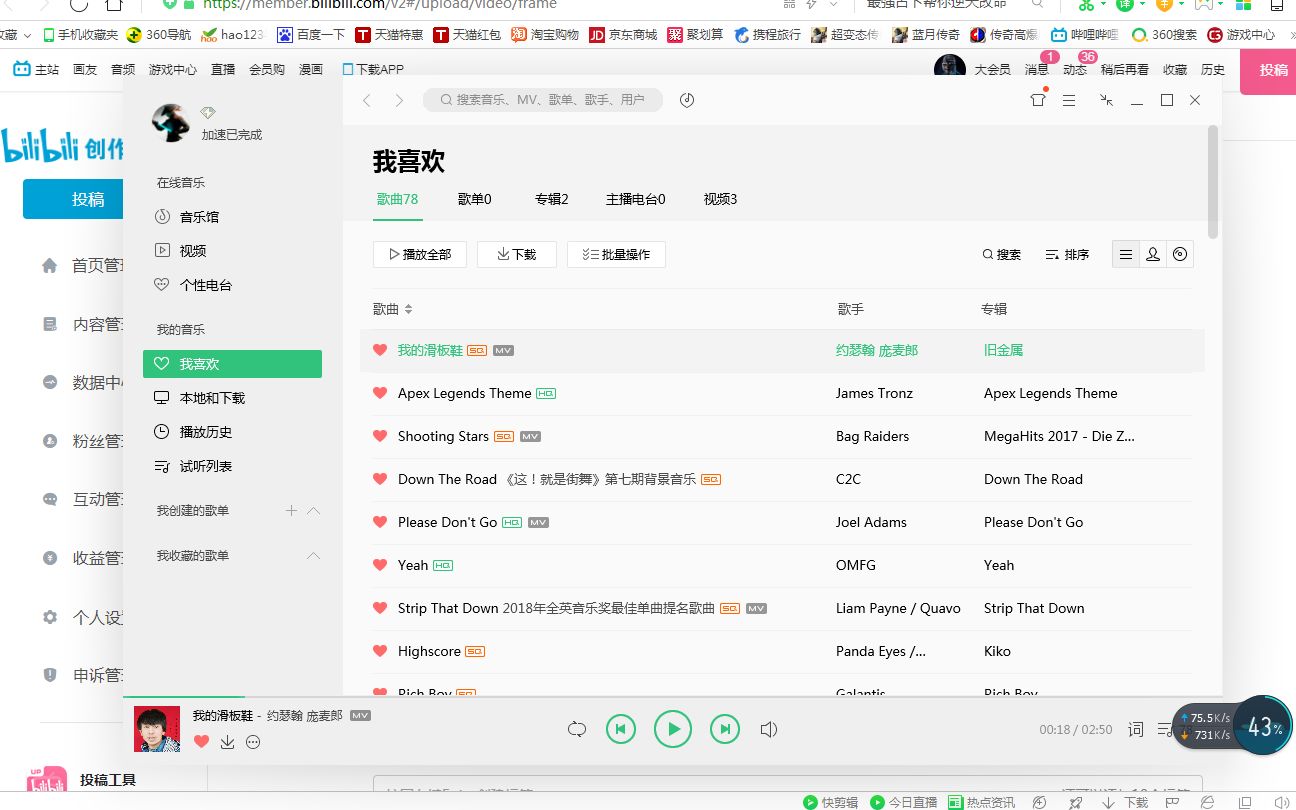Image resolution: width=1296 pixels, height=810 pixels.
Task: Sort by the 歌曲 column header arrows
Action: click(408, 309)
